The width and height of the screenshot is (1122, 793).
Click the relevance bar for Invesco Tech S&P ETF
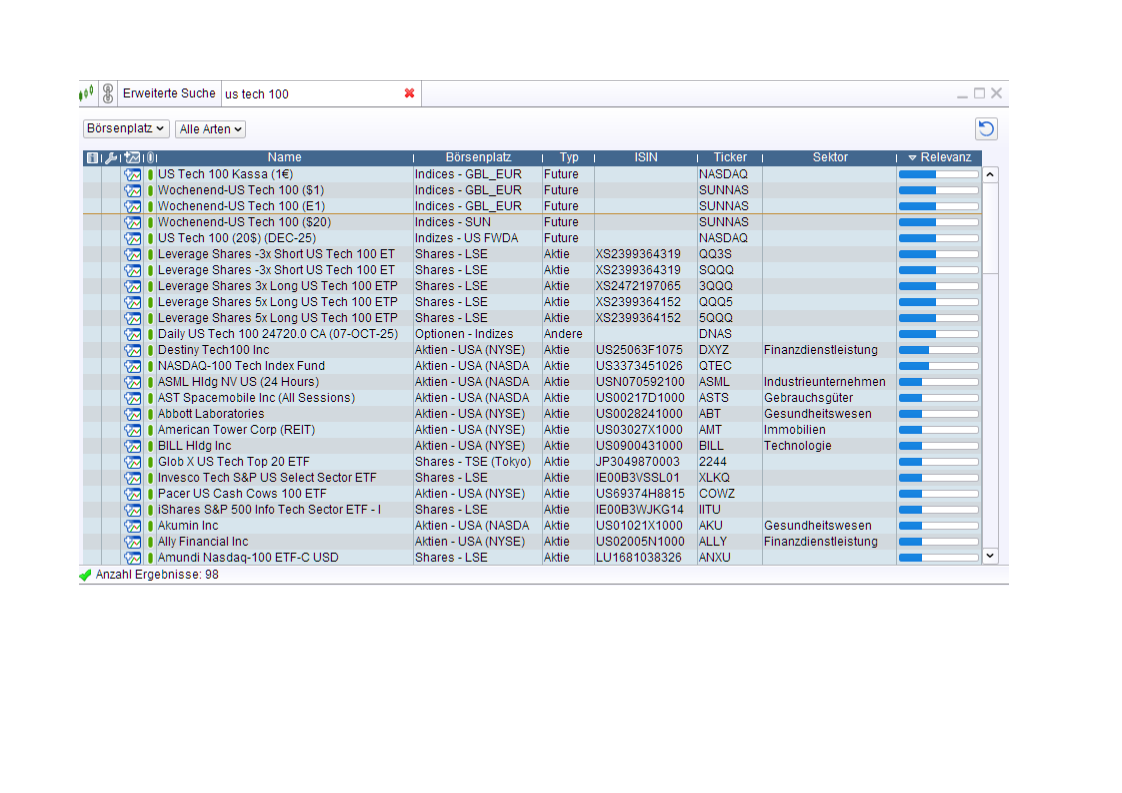tap(938, 478)
